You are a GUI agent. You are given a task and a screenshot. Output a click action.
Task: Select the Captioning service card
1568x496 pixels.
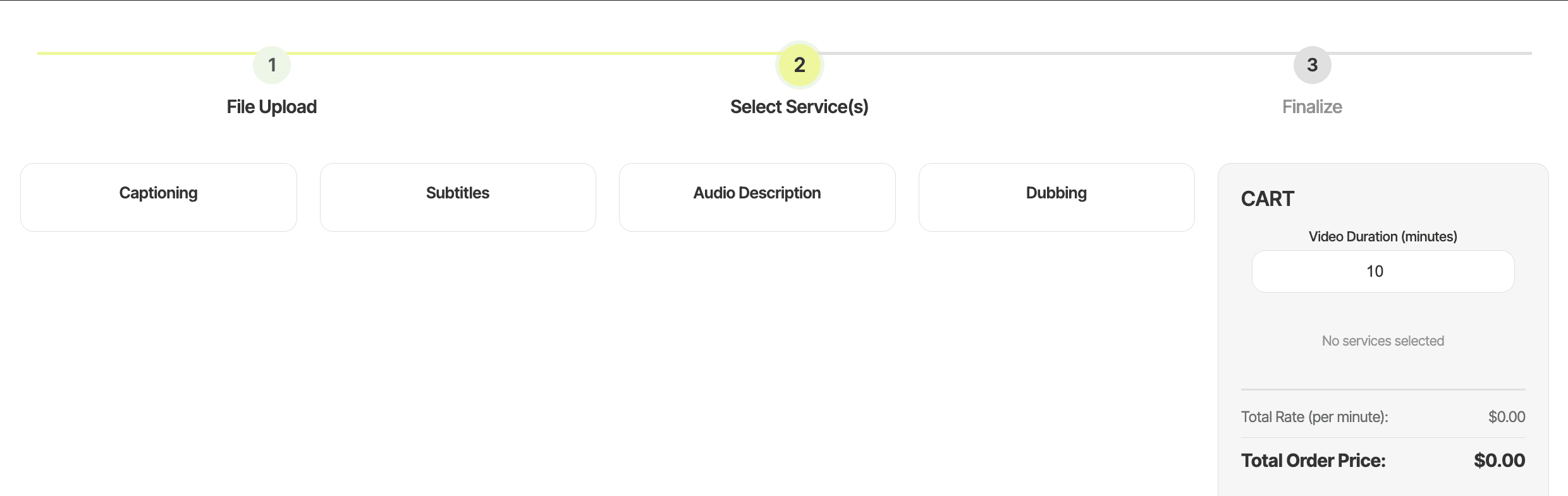click(159, 197)
